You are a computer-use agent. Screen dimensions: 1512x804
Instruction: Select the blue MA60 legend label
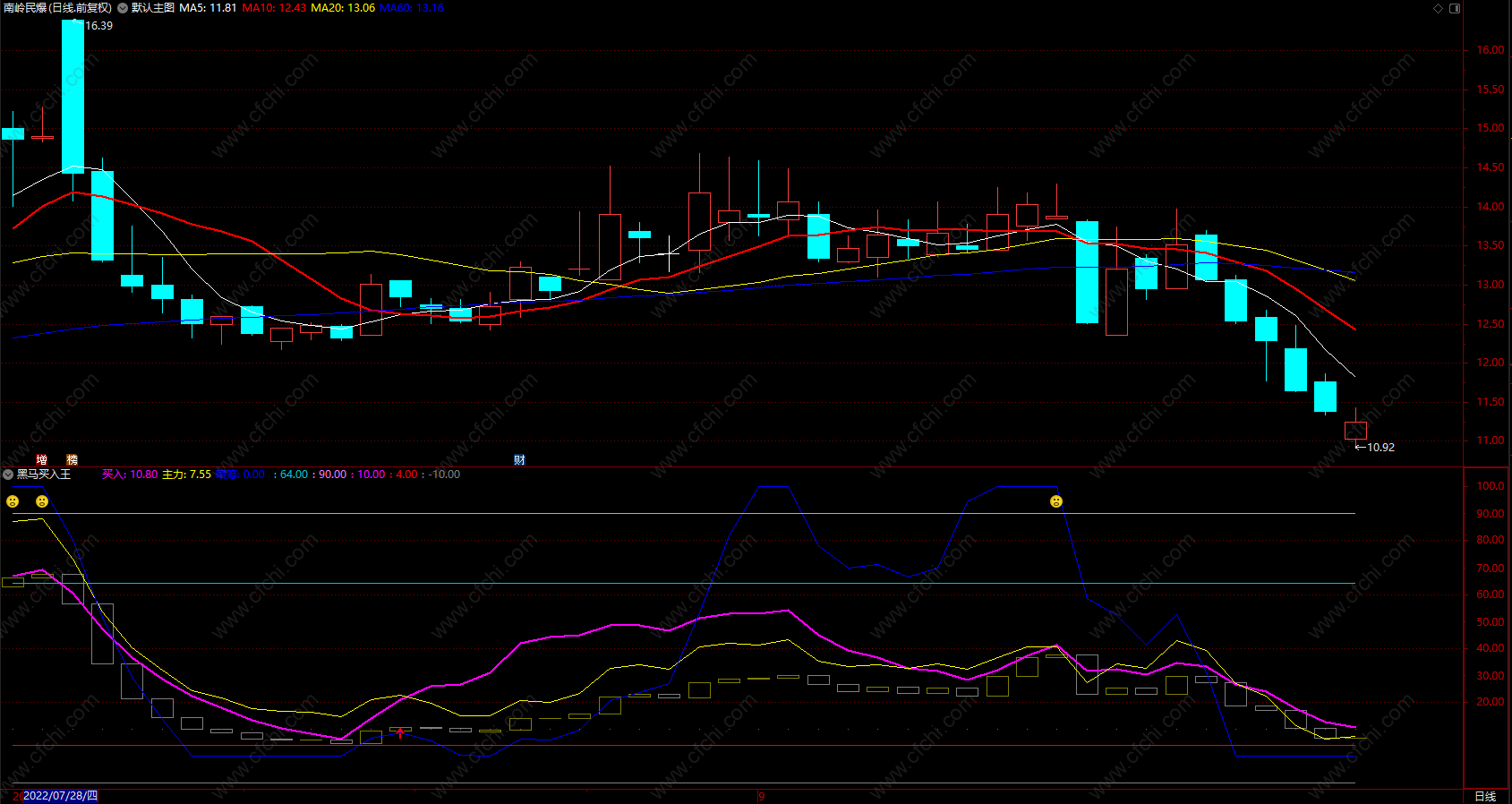(x=412, y=8)
